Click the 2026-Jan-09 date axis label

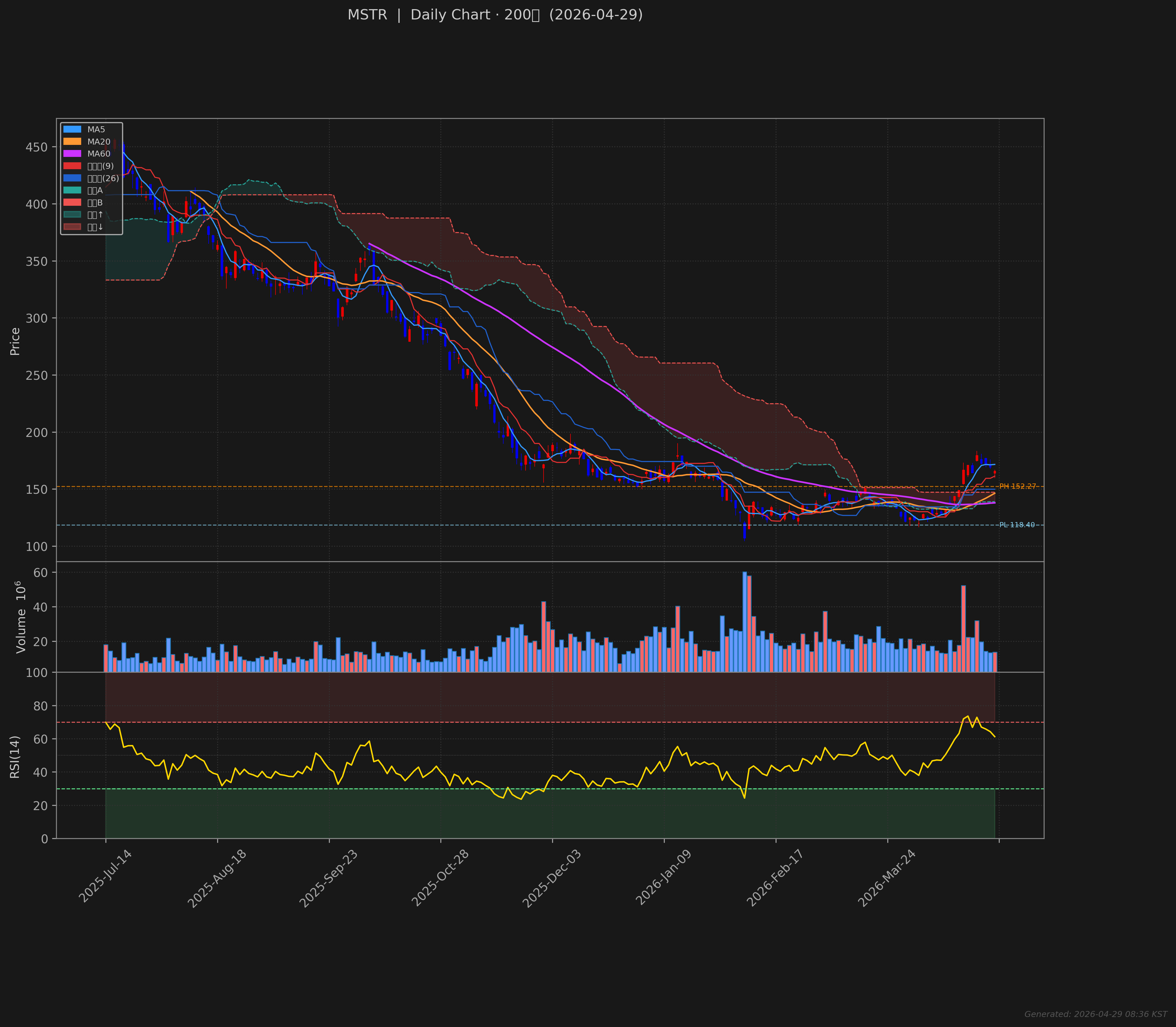pos(664,878)
